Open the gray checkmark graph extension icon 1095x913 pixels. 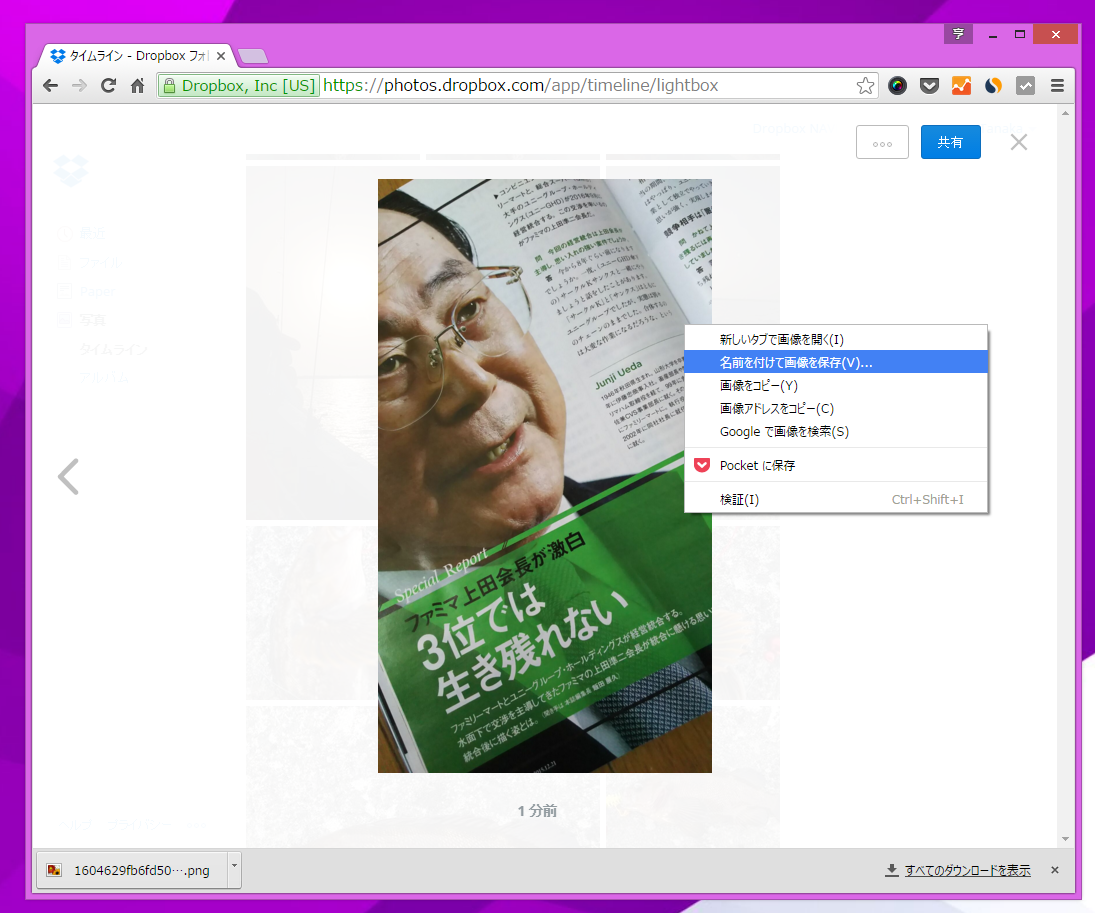pos(1025,86)
